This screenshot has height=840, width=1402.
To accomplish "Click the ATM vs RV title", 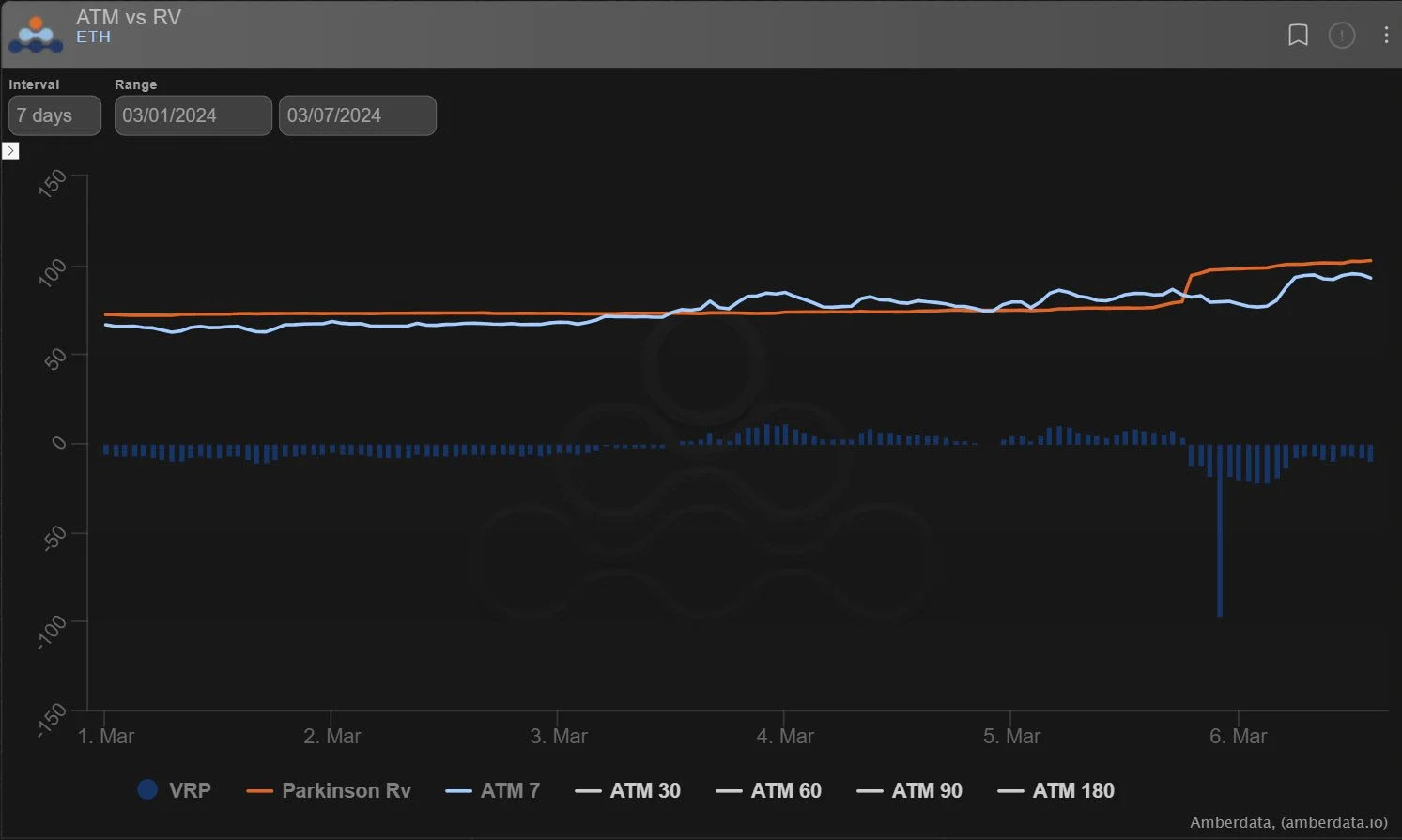I will [x=129, y=17].
